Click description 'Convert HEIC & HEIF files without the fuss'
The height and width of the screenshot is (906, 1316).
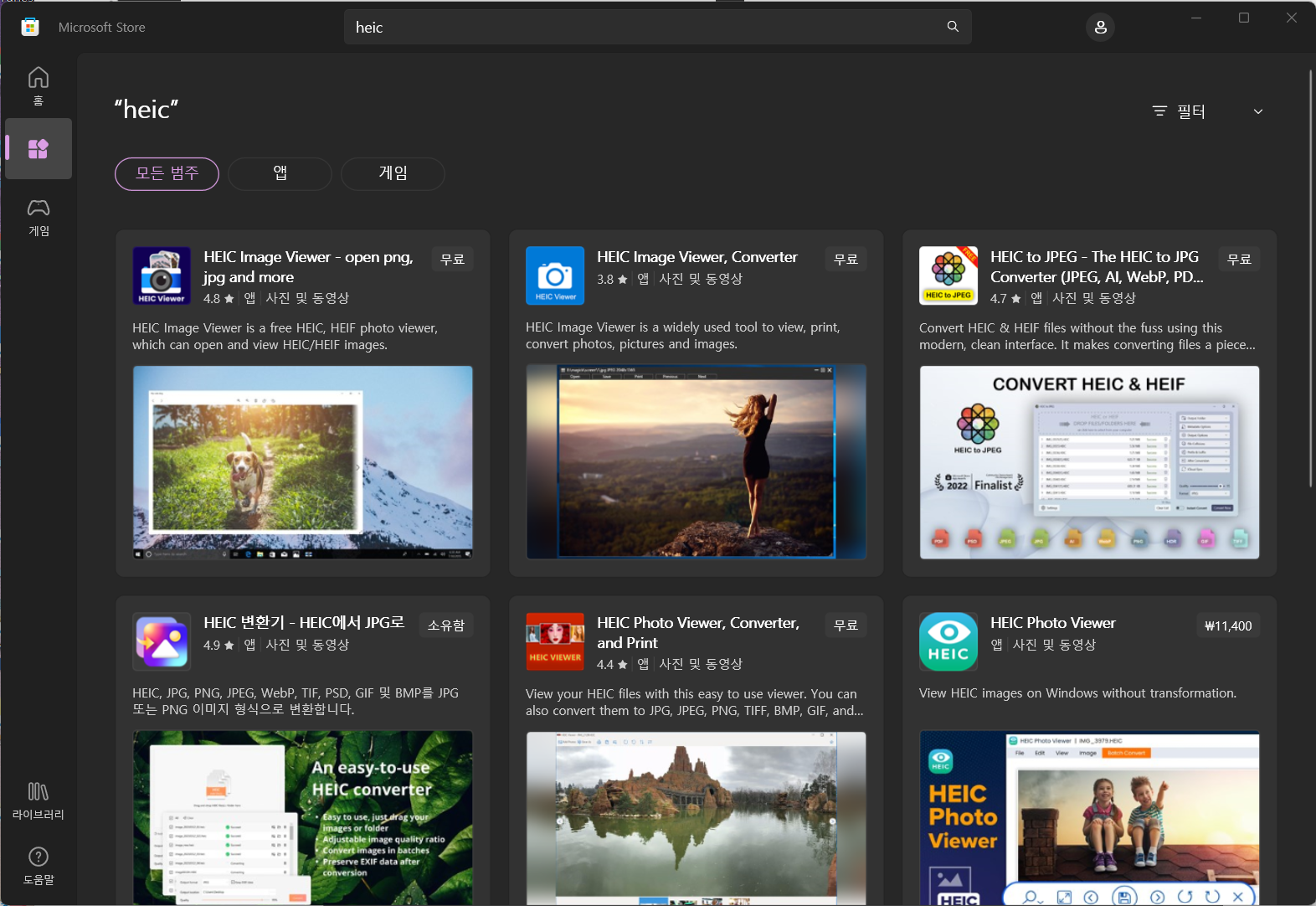tap(1087, 337)
